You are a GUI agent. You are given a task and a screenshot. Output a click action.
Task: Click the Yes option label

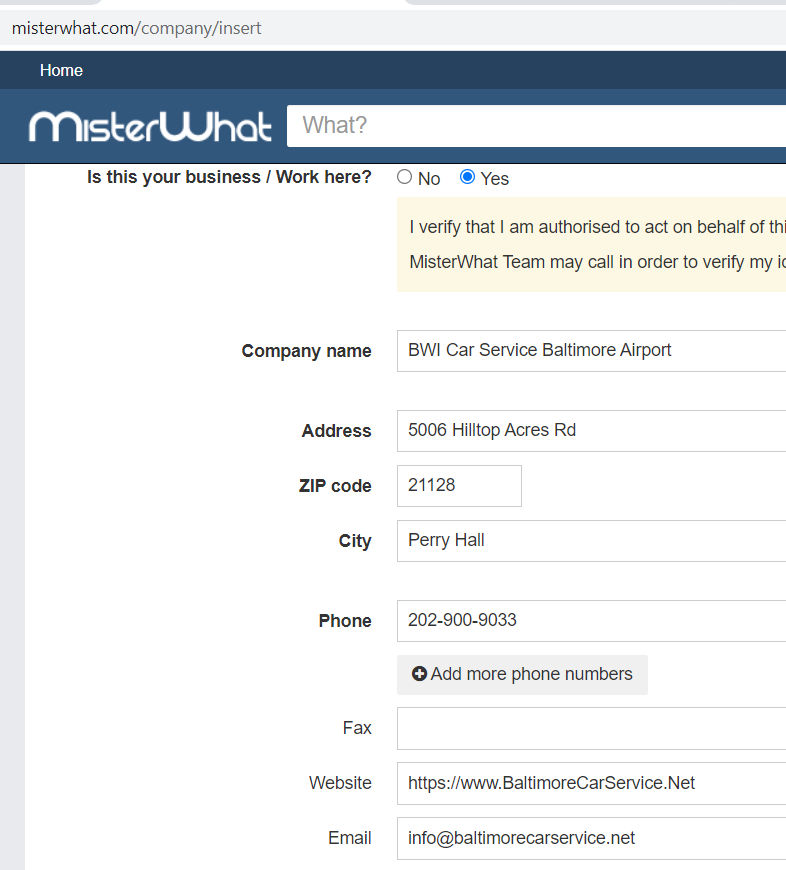point(494,179)
